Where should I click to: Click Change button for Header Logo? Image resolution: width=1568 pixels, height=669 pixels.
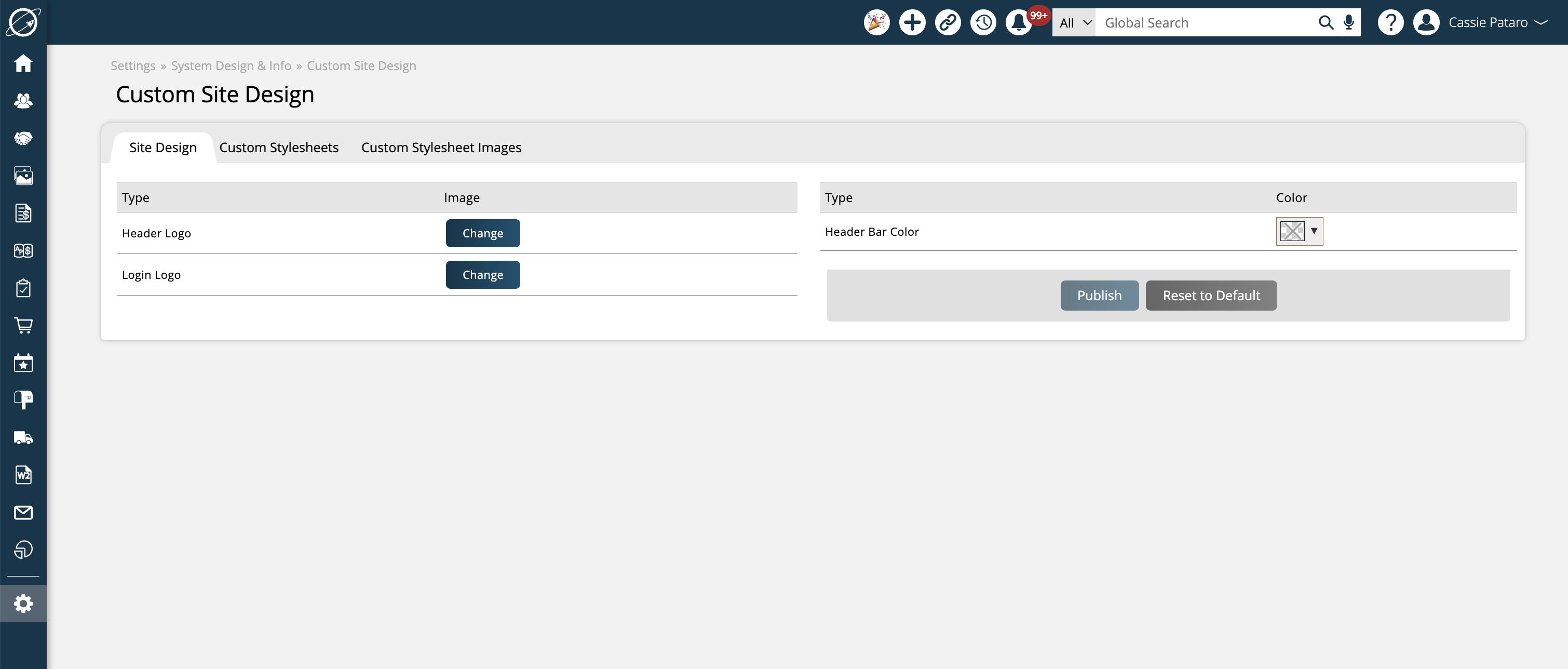(x=483, y=232)
